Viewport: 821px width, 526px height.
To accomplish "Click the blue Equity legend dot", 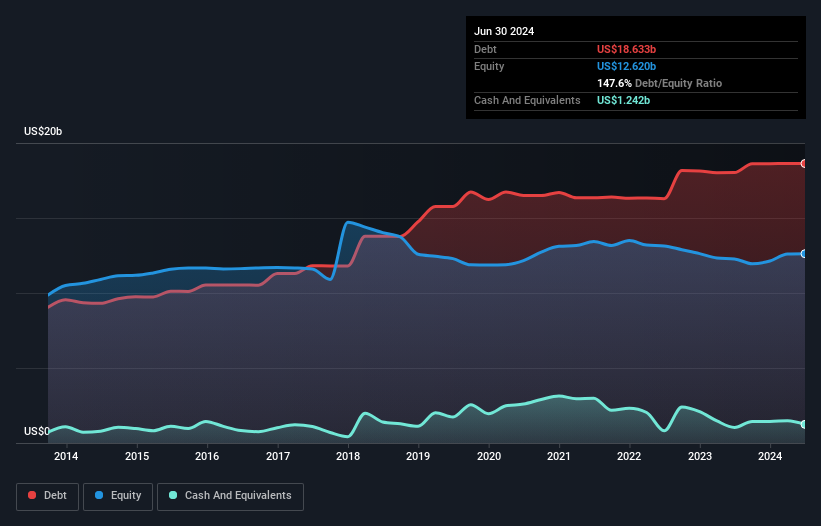I will [99, 495].
